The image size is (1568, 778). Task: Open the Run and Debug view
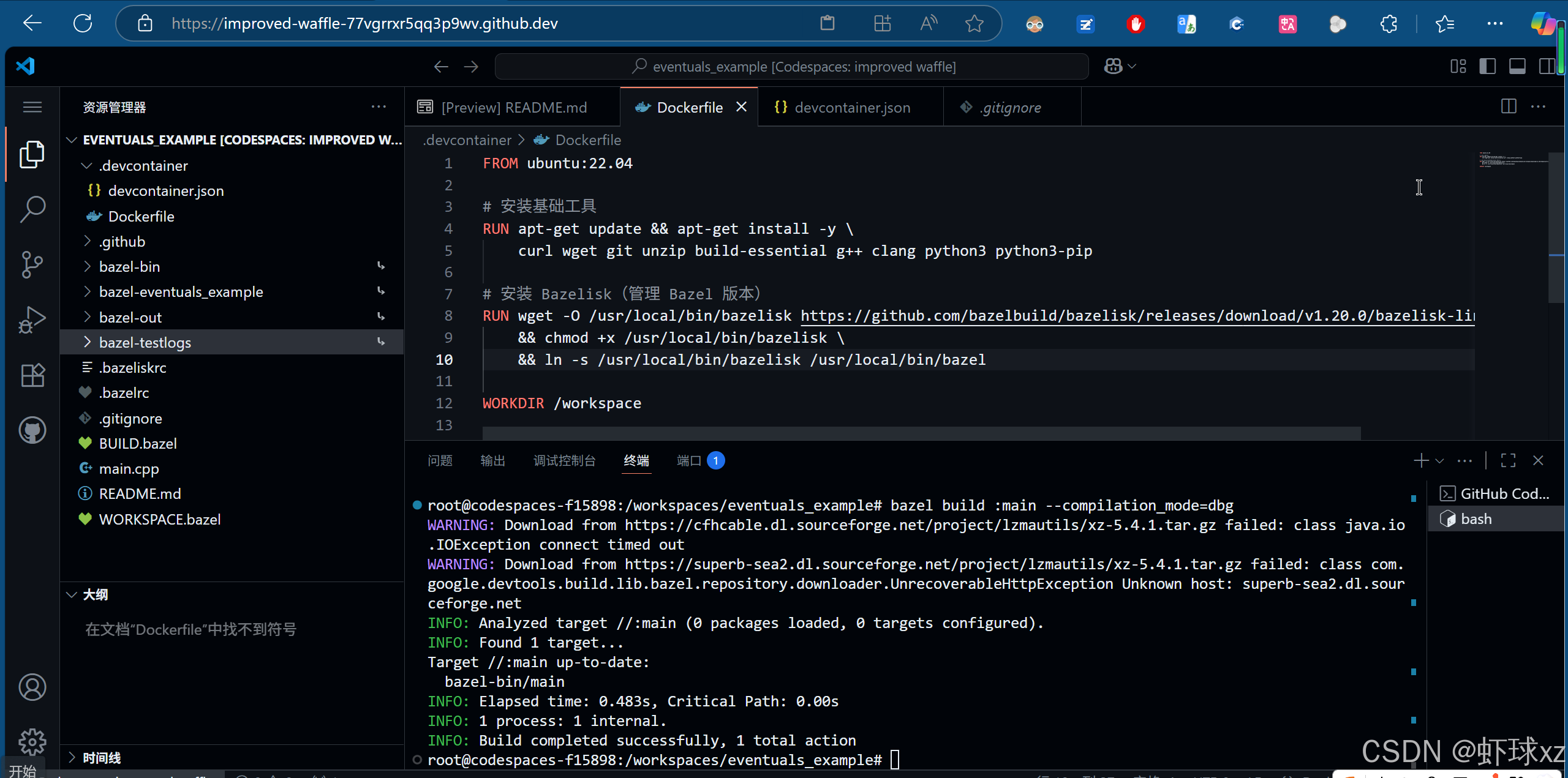pyautogui.click(x=32, y=320)
